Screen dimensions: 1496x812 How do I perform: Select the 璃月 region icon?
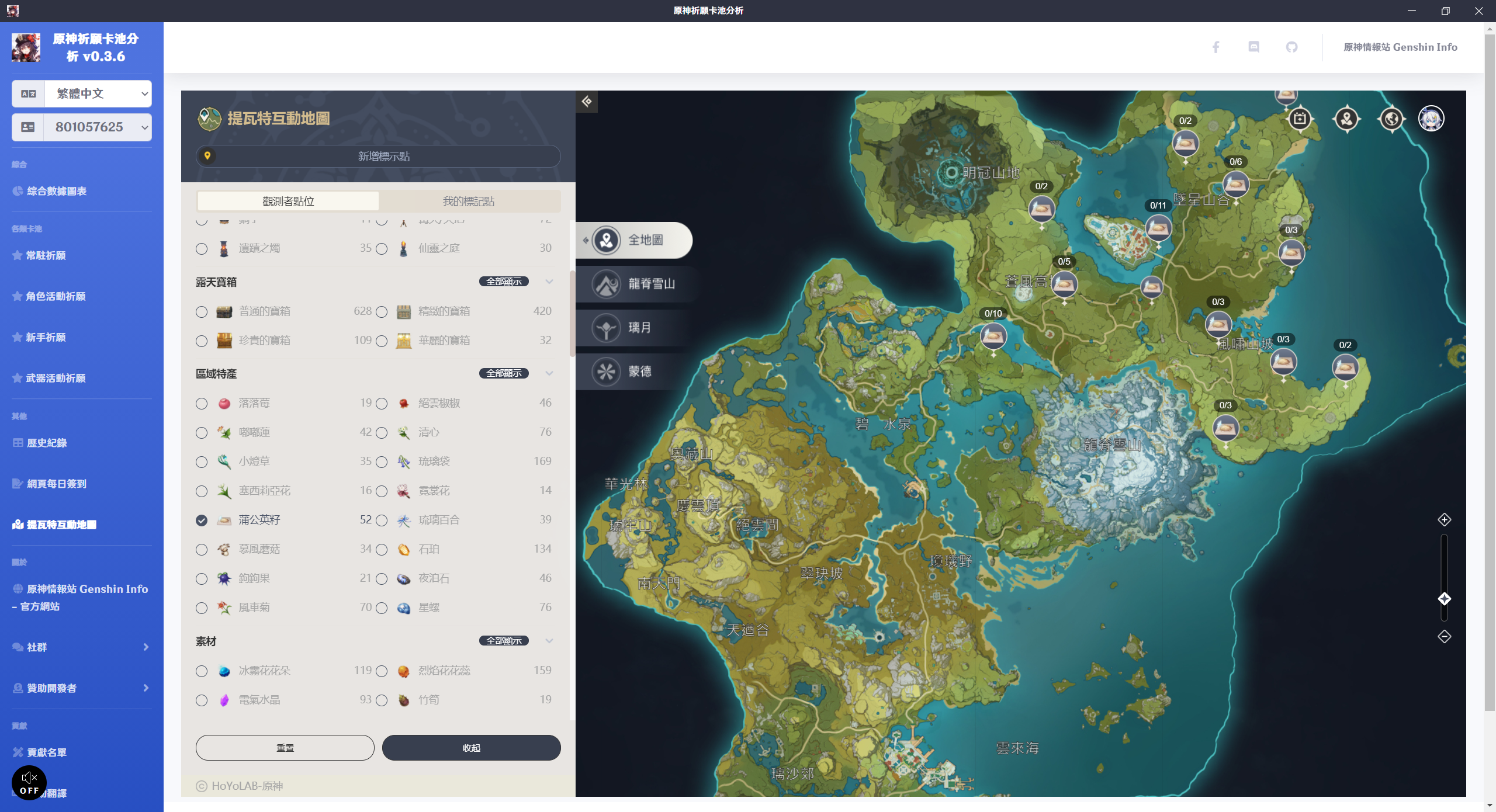[607, 328]
